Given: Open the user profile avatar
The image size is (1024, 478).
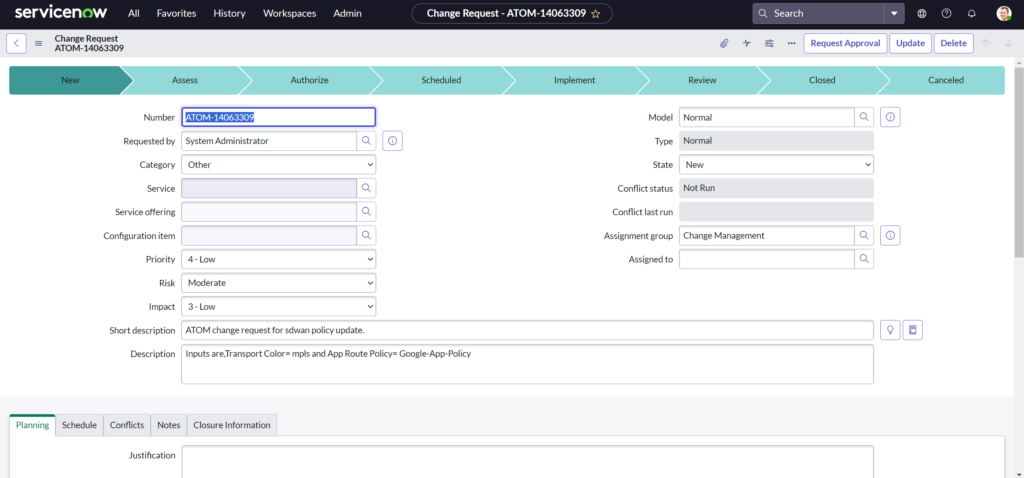Looking at the screenshot, I should tap(1004, 14).
